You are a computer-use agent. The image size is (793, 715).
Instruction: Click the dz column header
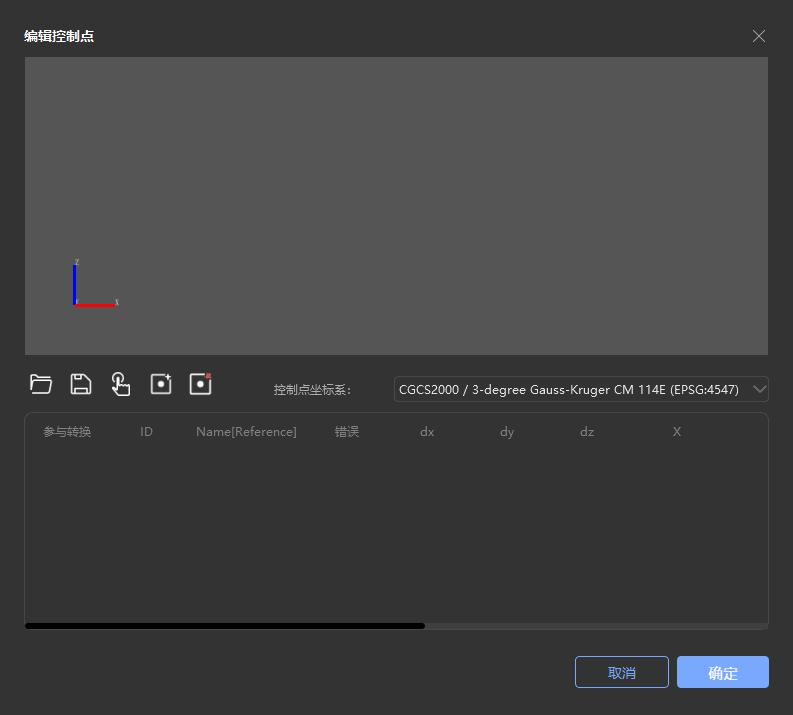[587, 432]
